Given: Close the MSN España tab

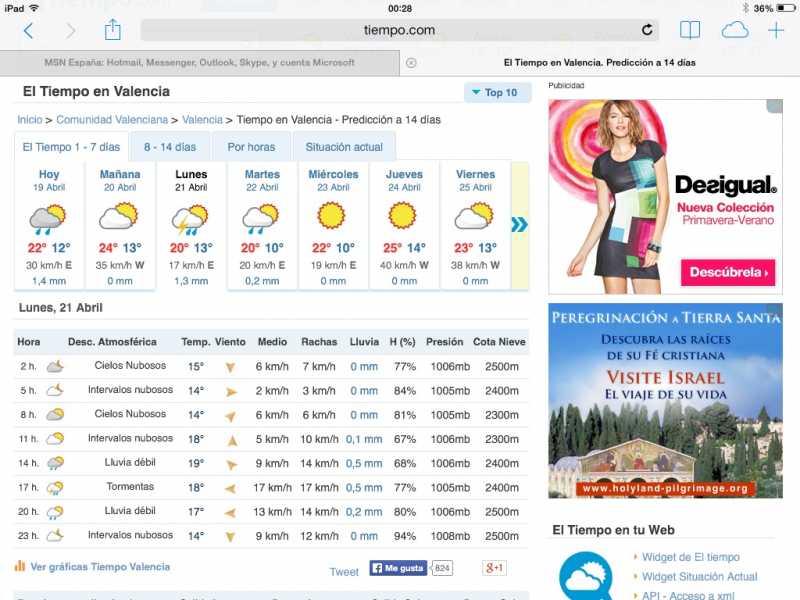Looking at the screenshot, I should [411, 63].
